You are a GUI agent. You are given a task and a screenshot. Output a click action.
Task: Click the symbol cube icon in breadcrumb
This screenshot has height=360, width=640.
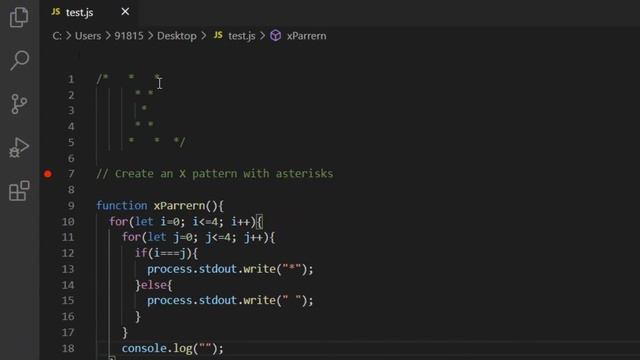point(276,36)
